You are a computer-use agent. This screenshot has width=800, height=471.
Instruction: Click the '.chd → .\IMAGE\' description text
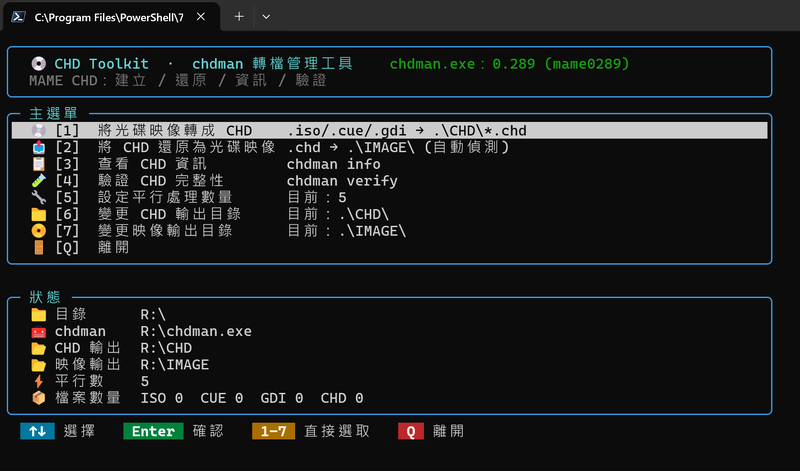pos(350,147)
